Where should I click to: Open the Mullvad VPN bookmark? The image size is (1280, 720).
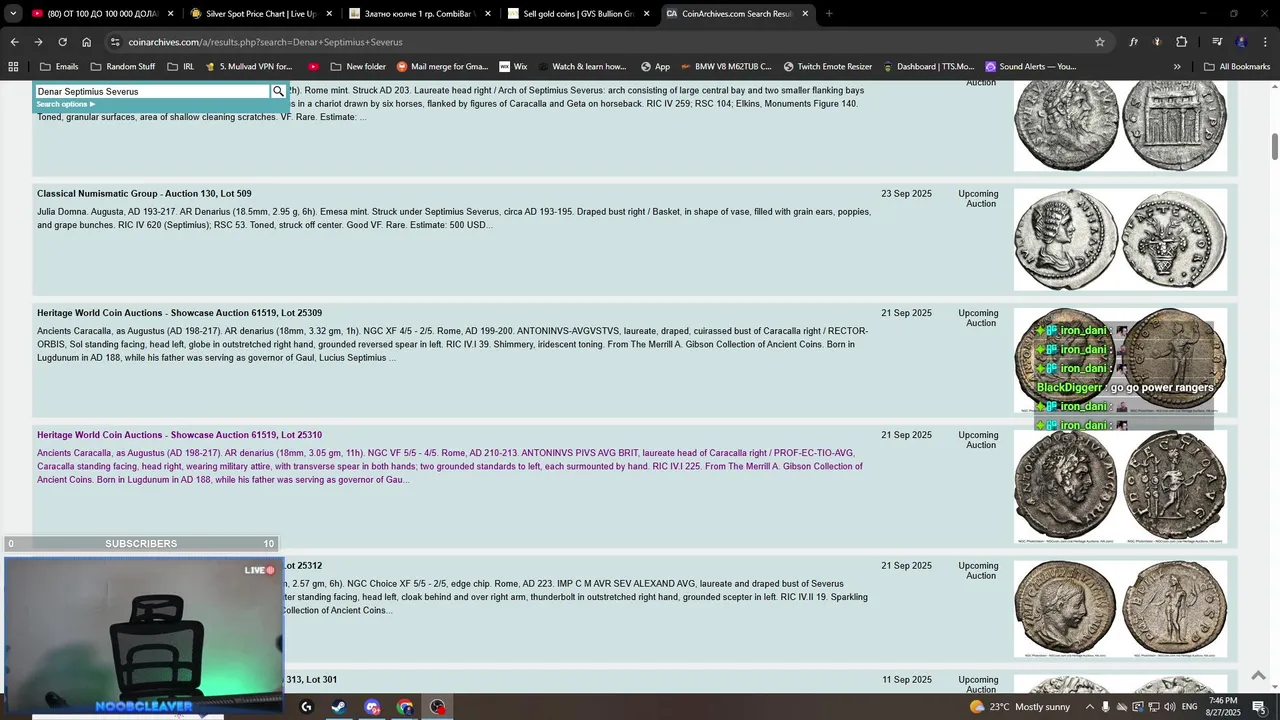tap(250, 67)
